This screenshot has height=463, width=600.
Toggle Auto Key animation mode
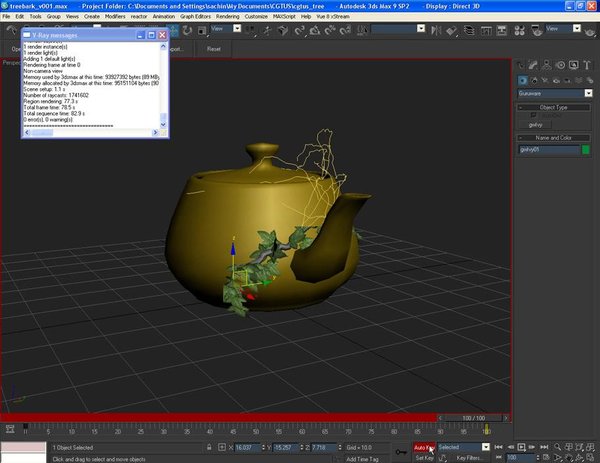pyautogui.click(x=424, y=447)
